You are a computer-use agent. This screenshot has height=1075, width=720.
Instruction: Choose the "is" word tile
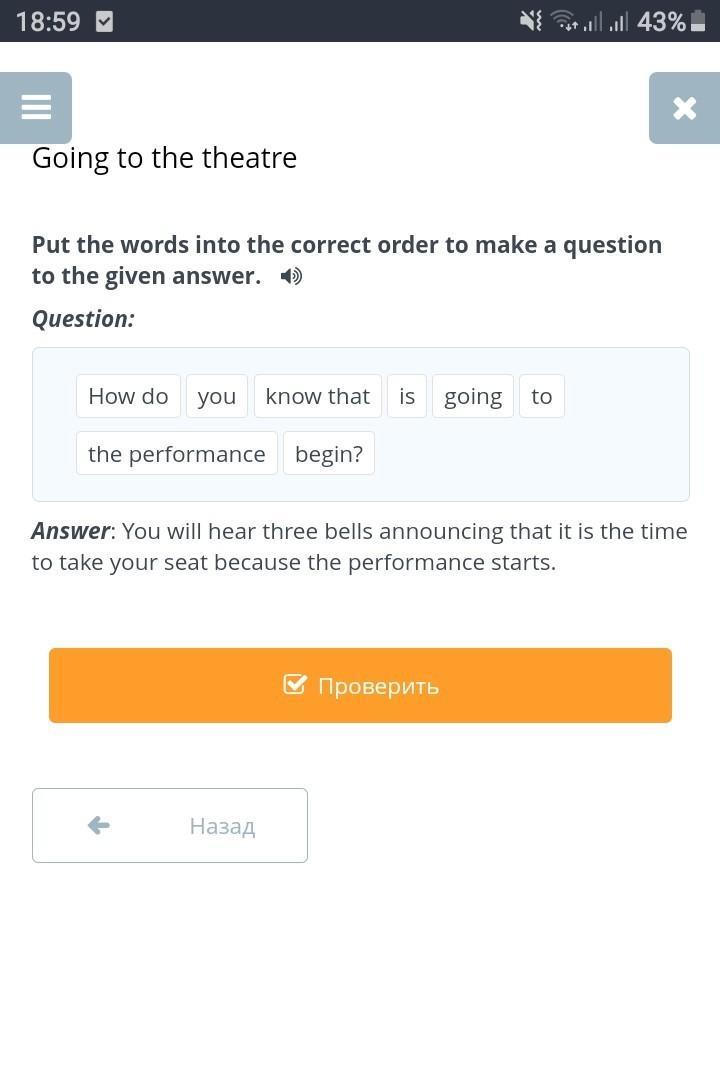point(407,396)
